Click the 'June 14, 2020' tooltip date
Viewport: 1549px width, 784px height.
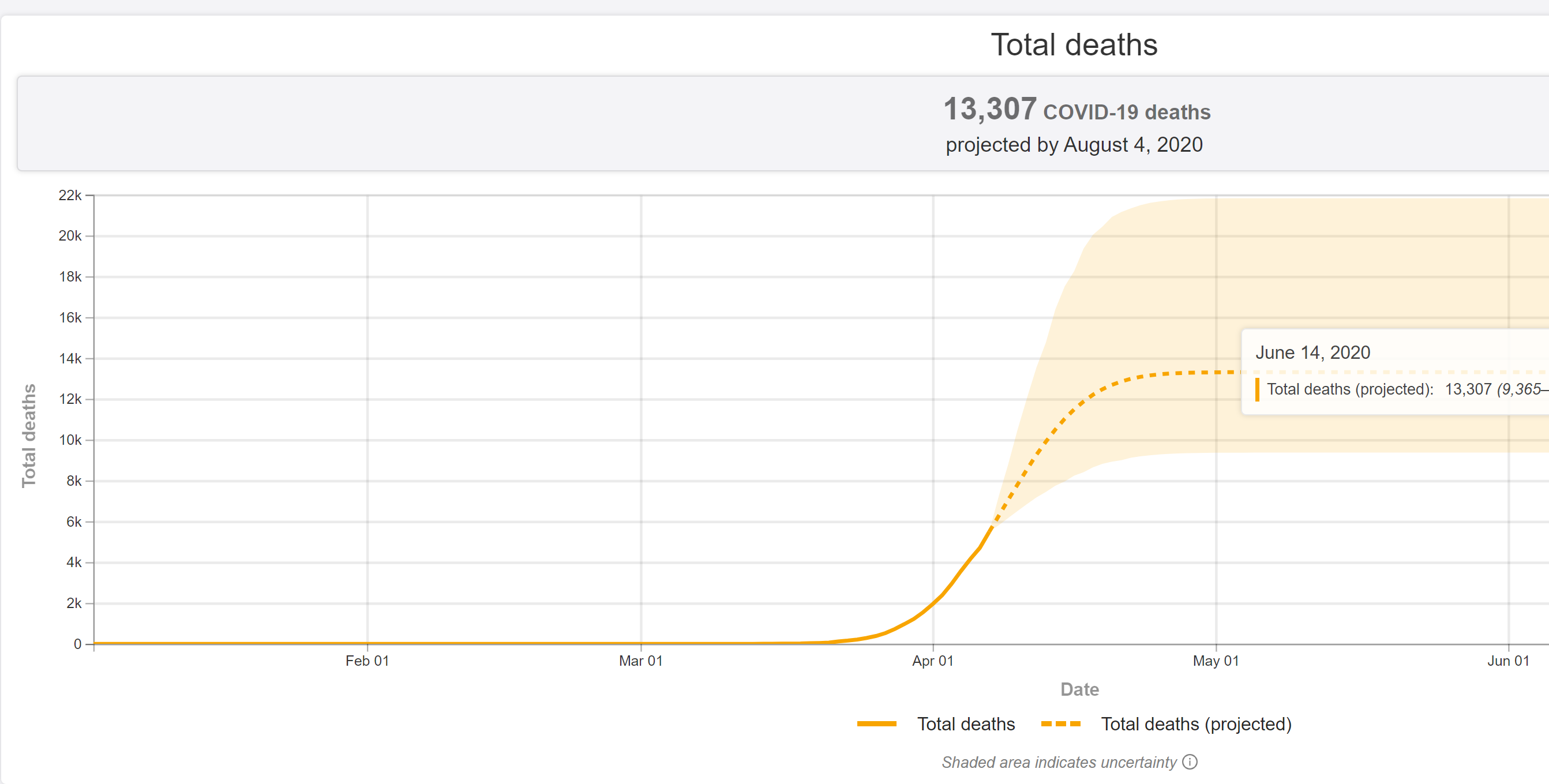(1312, 352)
